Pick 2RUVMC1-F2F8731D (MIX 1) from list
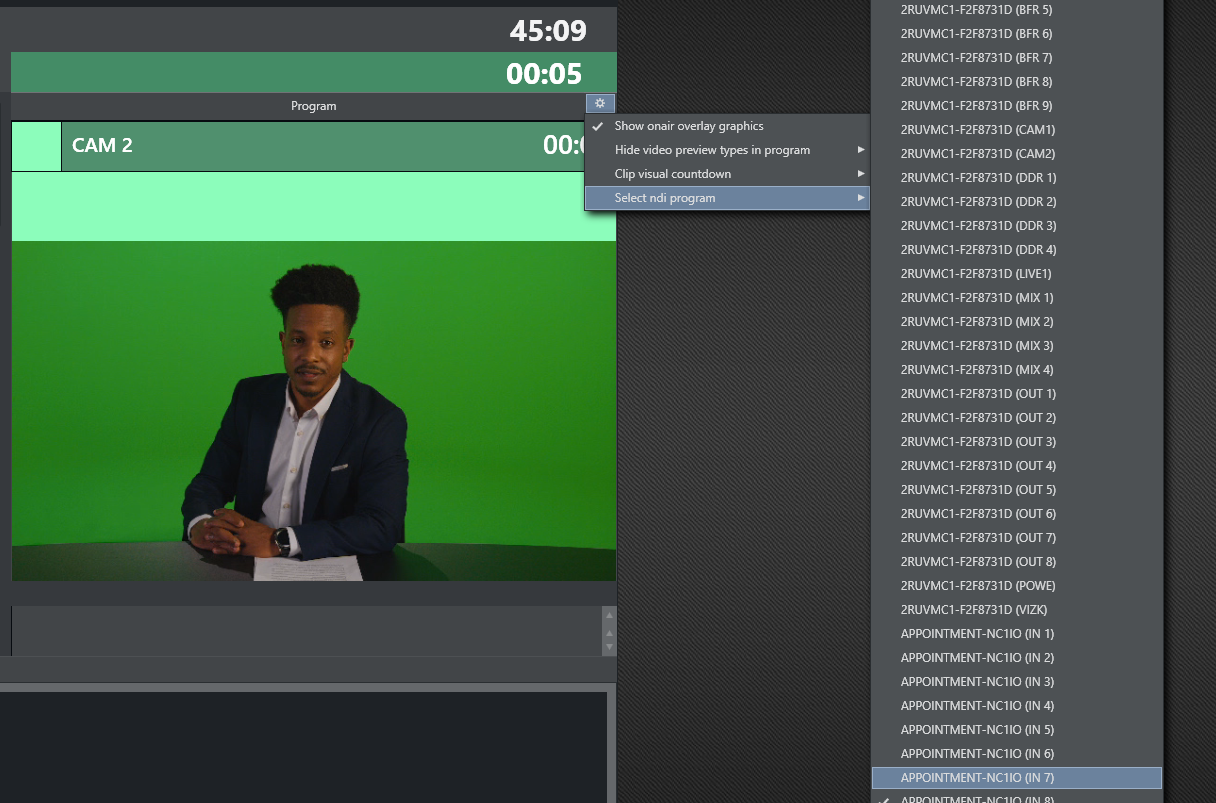 pyautogui.click(x=976, y=298)
